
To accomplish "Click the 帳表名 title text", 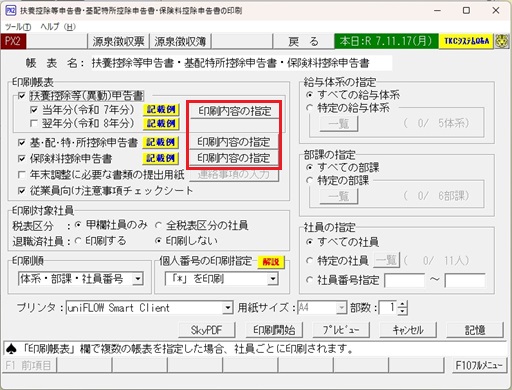I will [x=230, y=63].
